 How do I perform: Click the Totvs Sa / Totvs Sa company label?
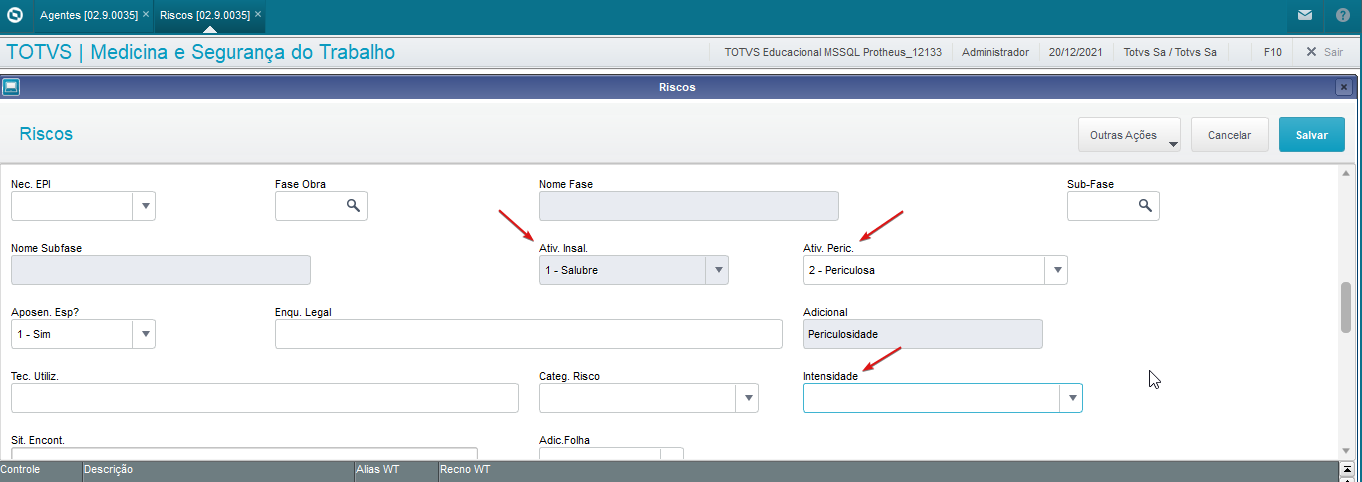[x=1170, y=51]
